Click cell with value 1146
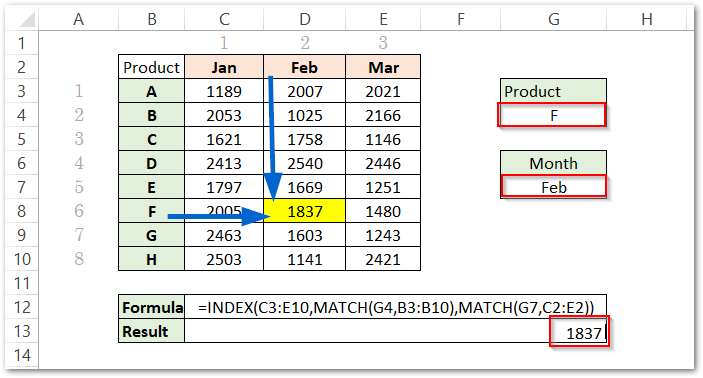The width and height of the screenshot is (703, 378). pyautogui.click(x=383, y=139)
